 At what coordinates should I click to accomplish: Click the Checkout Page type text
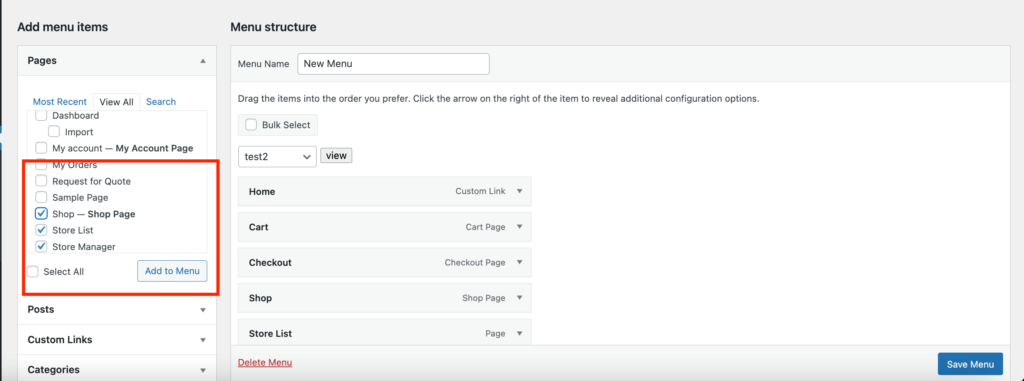click(x=475, y=262)
